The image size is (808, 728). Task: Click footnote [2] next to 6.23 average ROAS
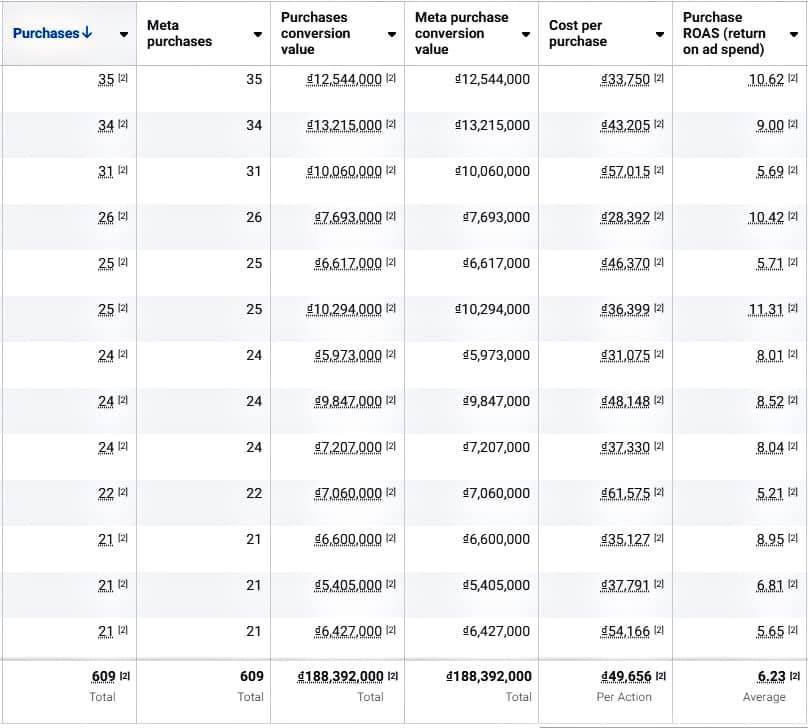[x=793, y=677]
